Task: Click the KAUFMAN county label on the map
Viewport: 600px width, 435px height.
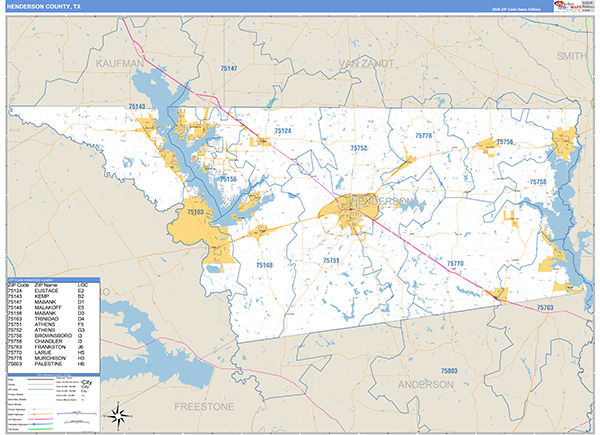Action: [x=120, y=64]
